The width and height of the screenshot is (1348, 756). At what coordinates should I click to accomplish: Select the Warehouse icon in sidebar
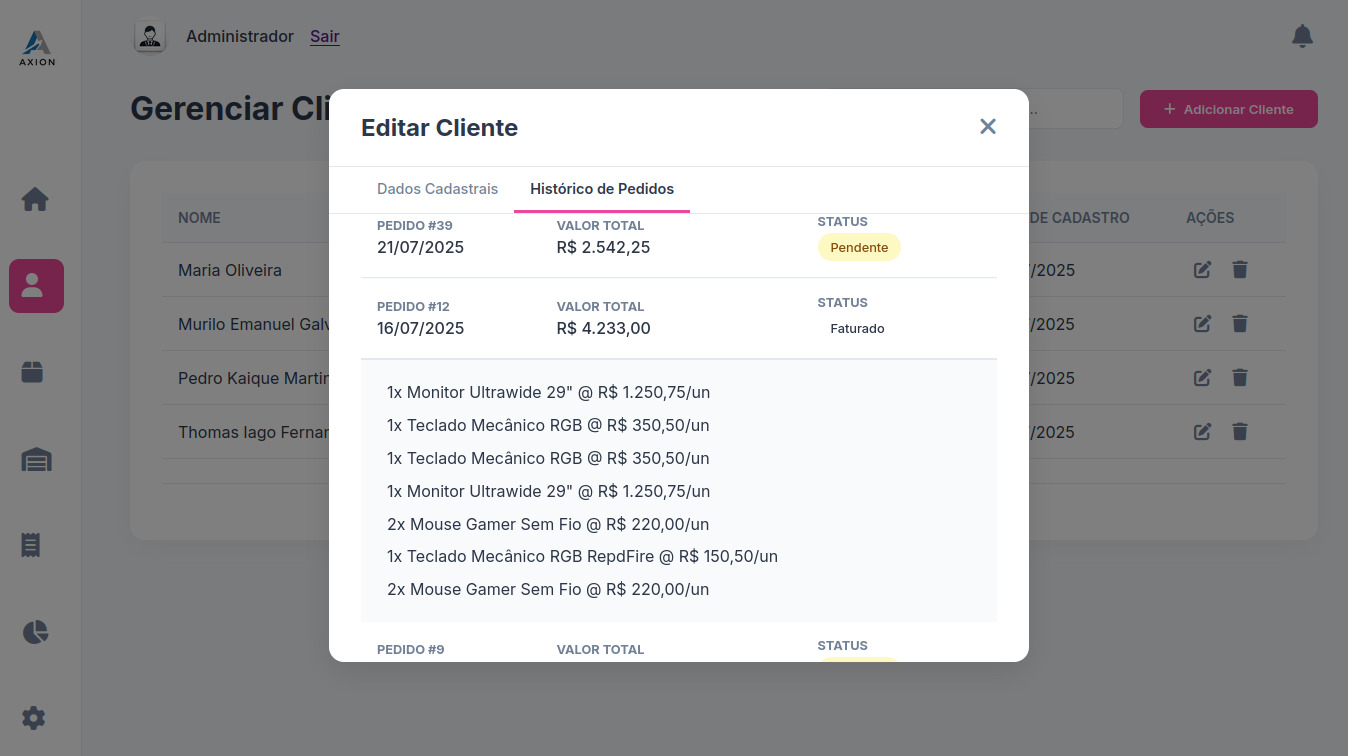[35, 459]
